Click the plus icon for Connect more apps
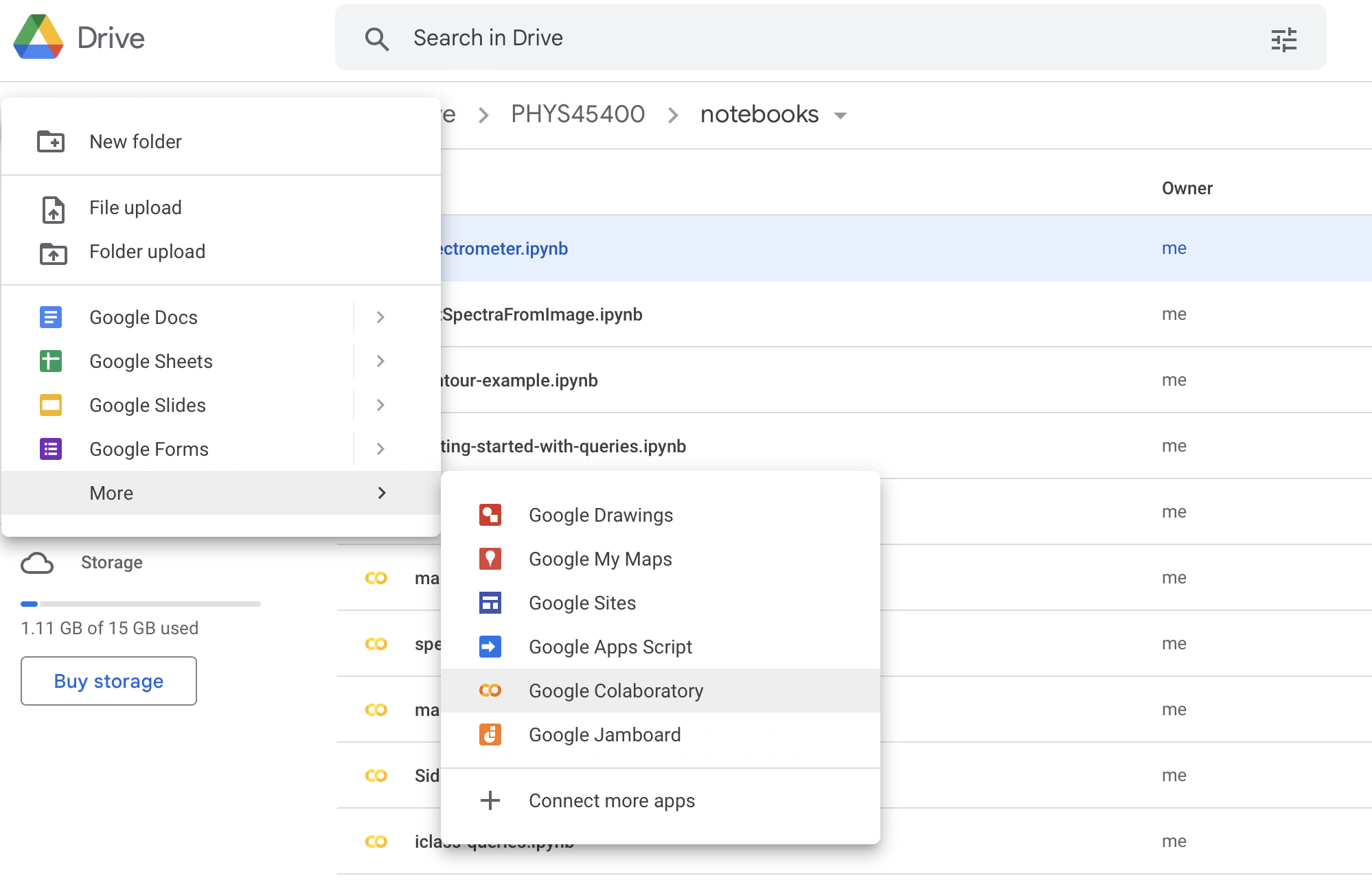 tap(490, 800)
